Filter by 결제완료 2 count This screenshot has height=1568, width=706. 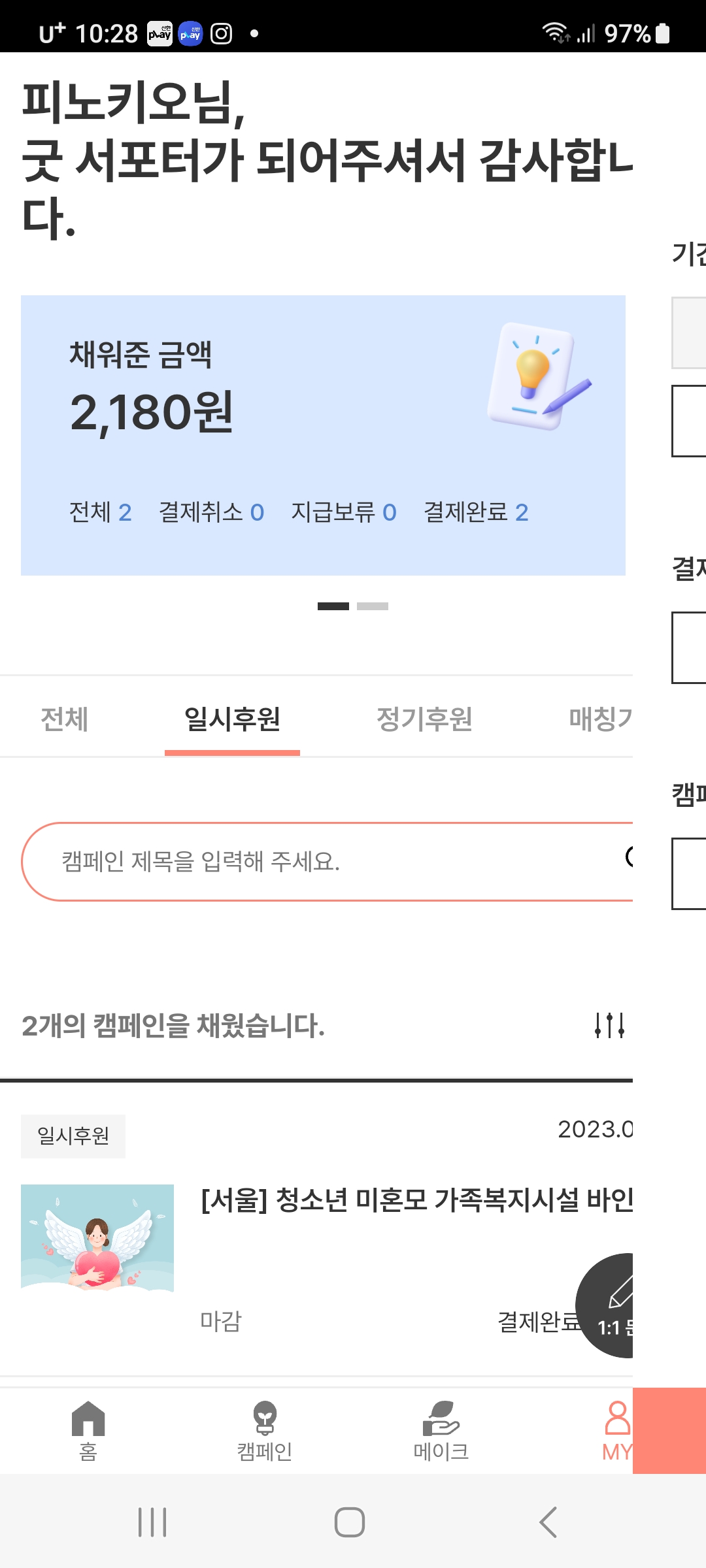click(x=476, y=512)
